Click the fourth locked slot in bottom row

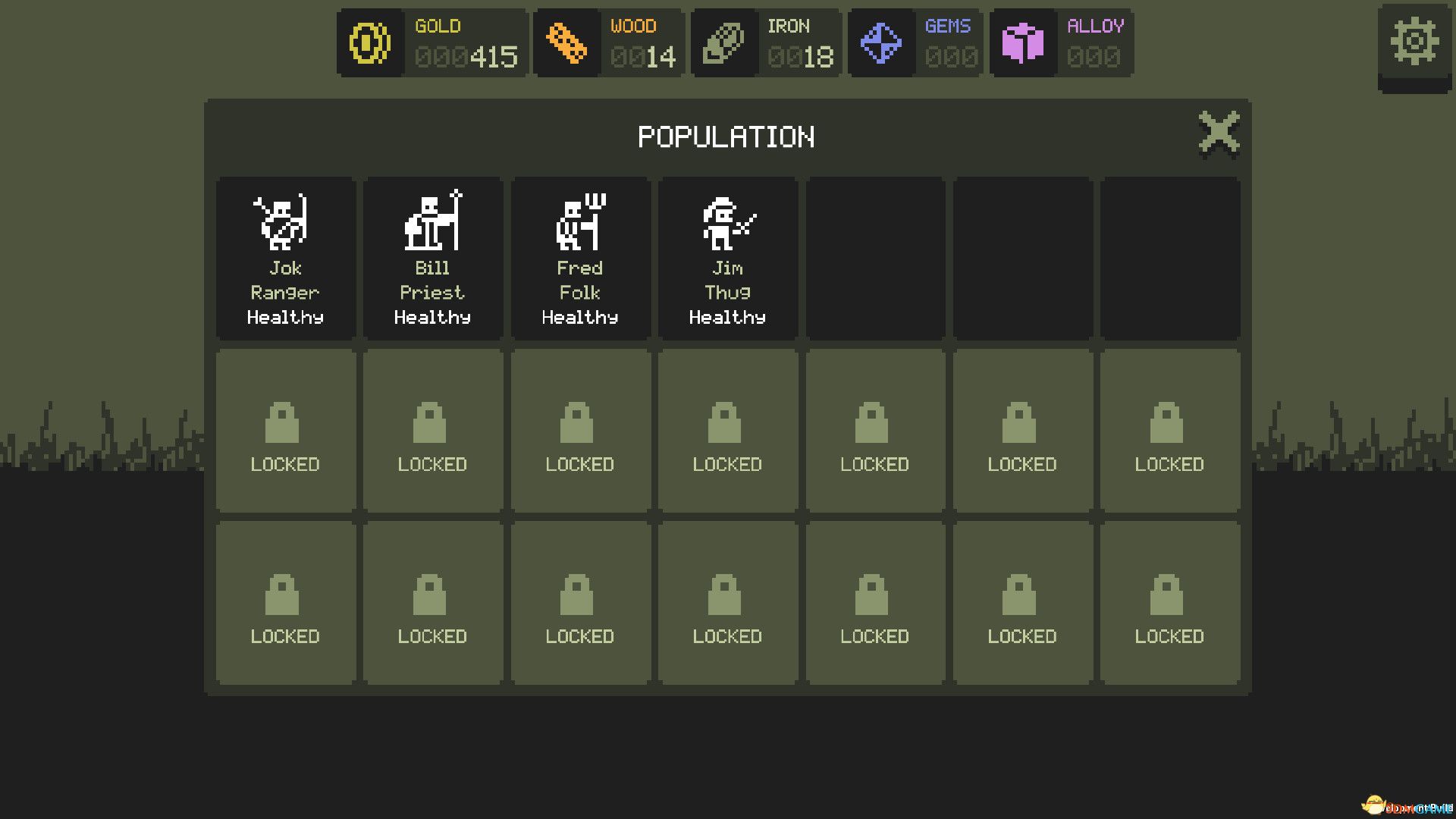tap(728, 603)
